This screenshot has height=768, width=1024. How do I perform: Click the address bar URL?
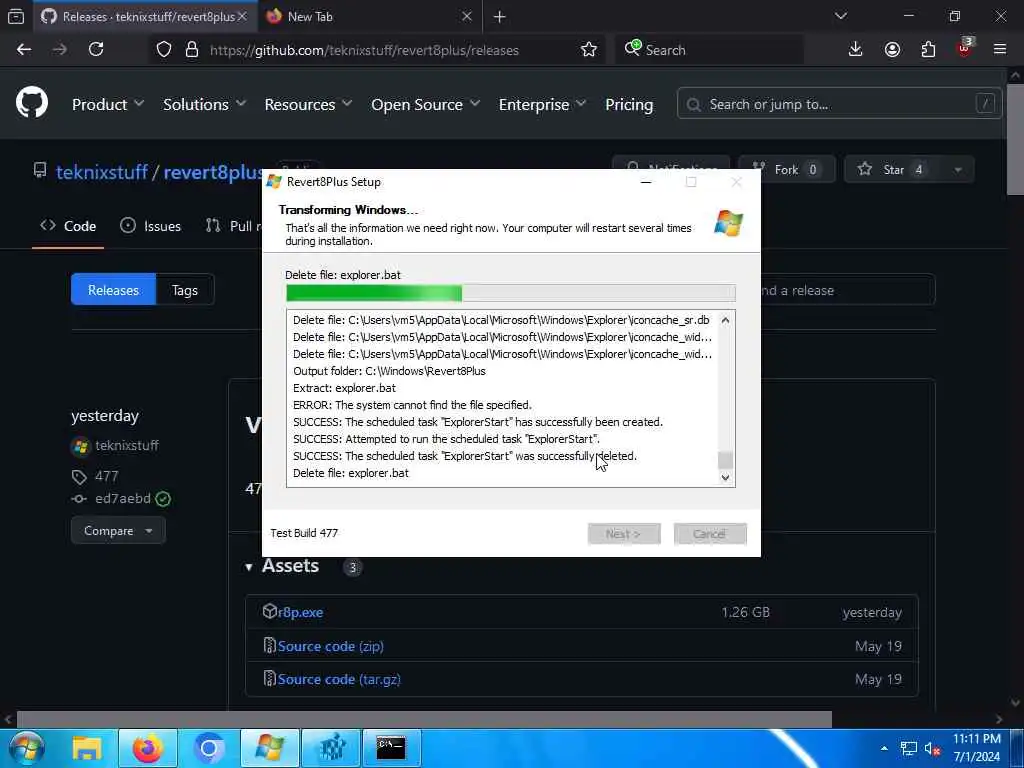click(364, 50)
